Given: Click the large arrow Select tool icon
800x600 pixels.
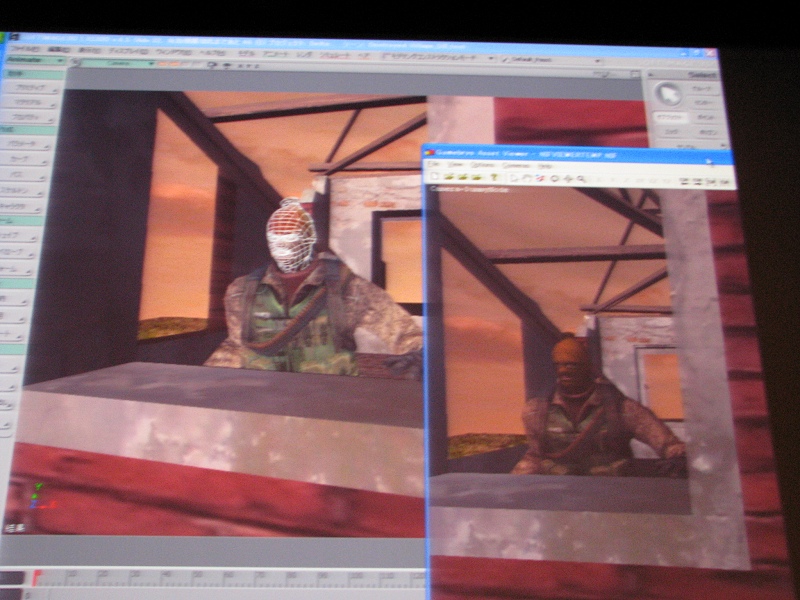Looking at the screenshot, I should pyautogui.click(x=668, y=95).
